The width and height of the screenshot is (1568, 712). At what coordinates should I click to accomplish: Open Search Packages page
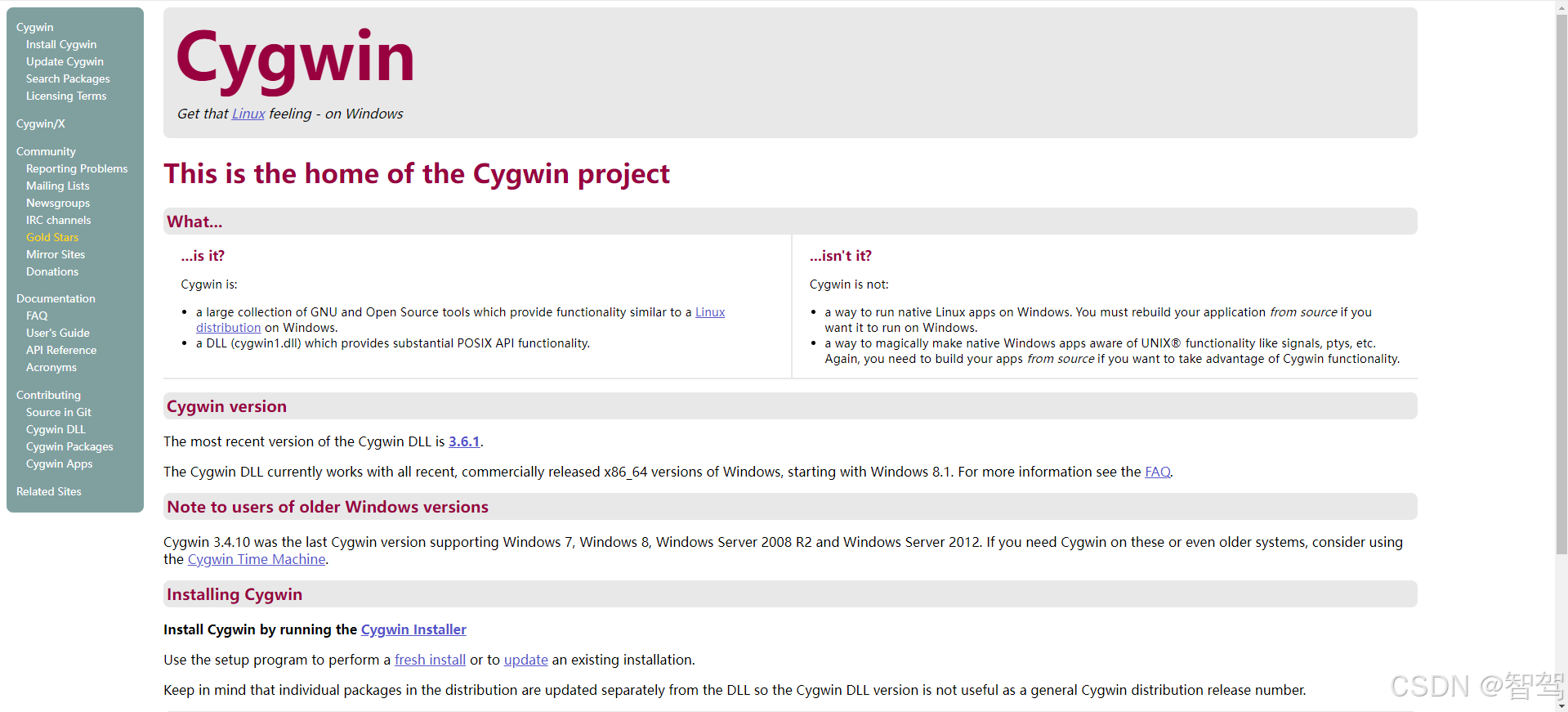pos(68,78)
